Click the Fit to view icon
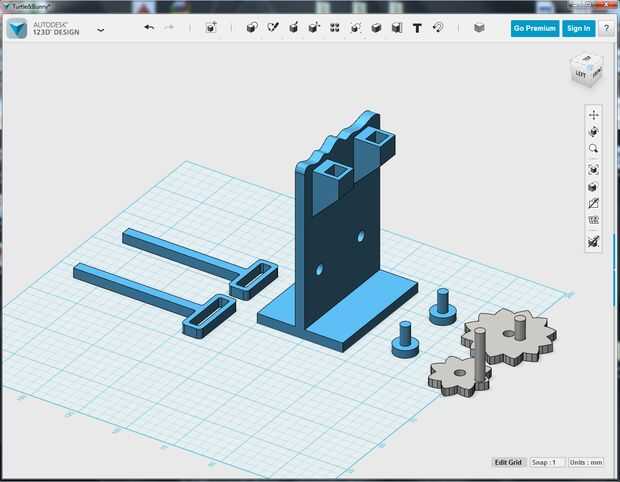The height and width of the screenshot is (482, 620). tap(594, 170)
